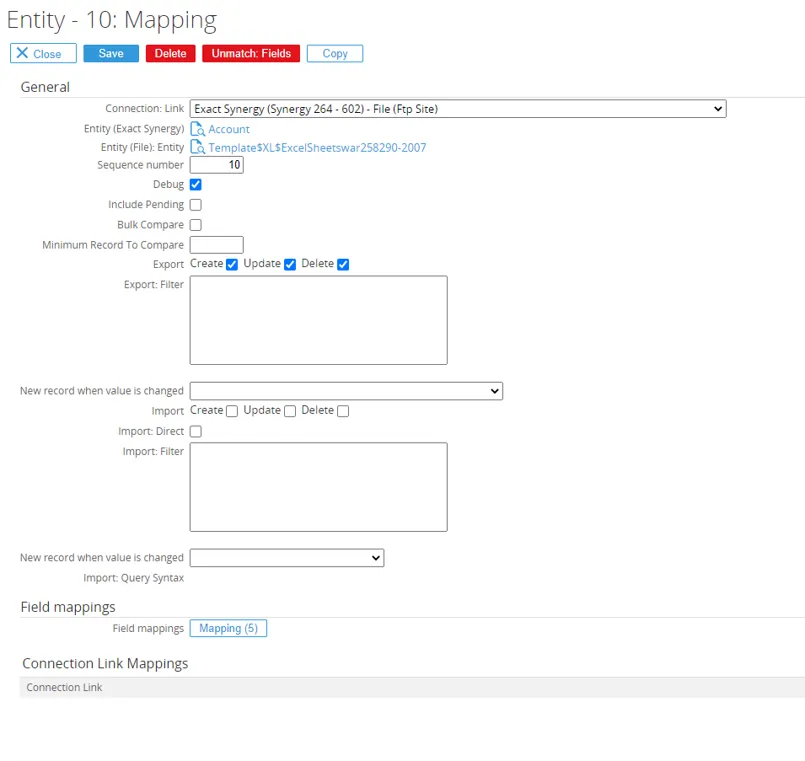
Task: Enable the Include Pending checkbox
Action: [196, 205]
